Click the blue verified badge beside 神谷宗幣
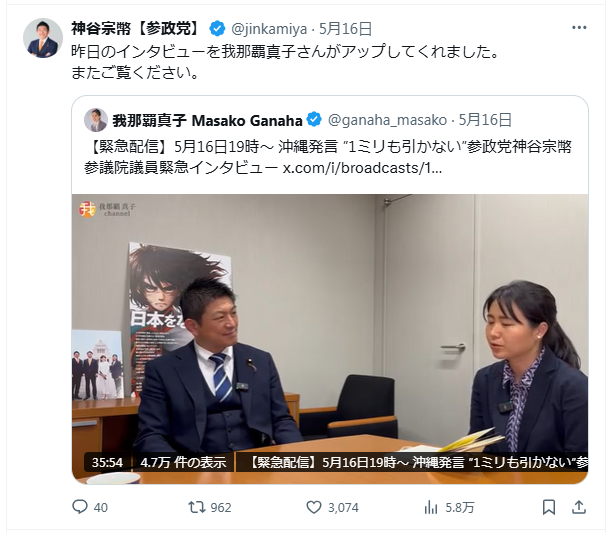This screenshot has height=533, width=614. coord(217,29)
